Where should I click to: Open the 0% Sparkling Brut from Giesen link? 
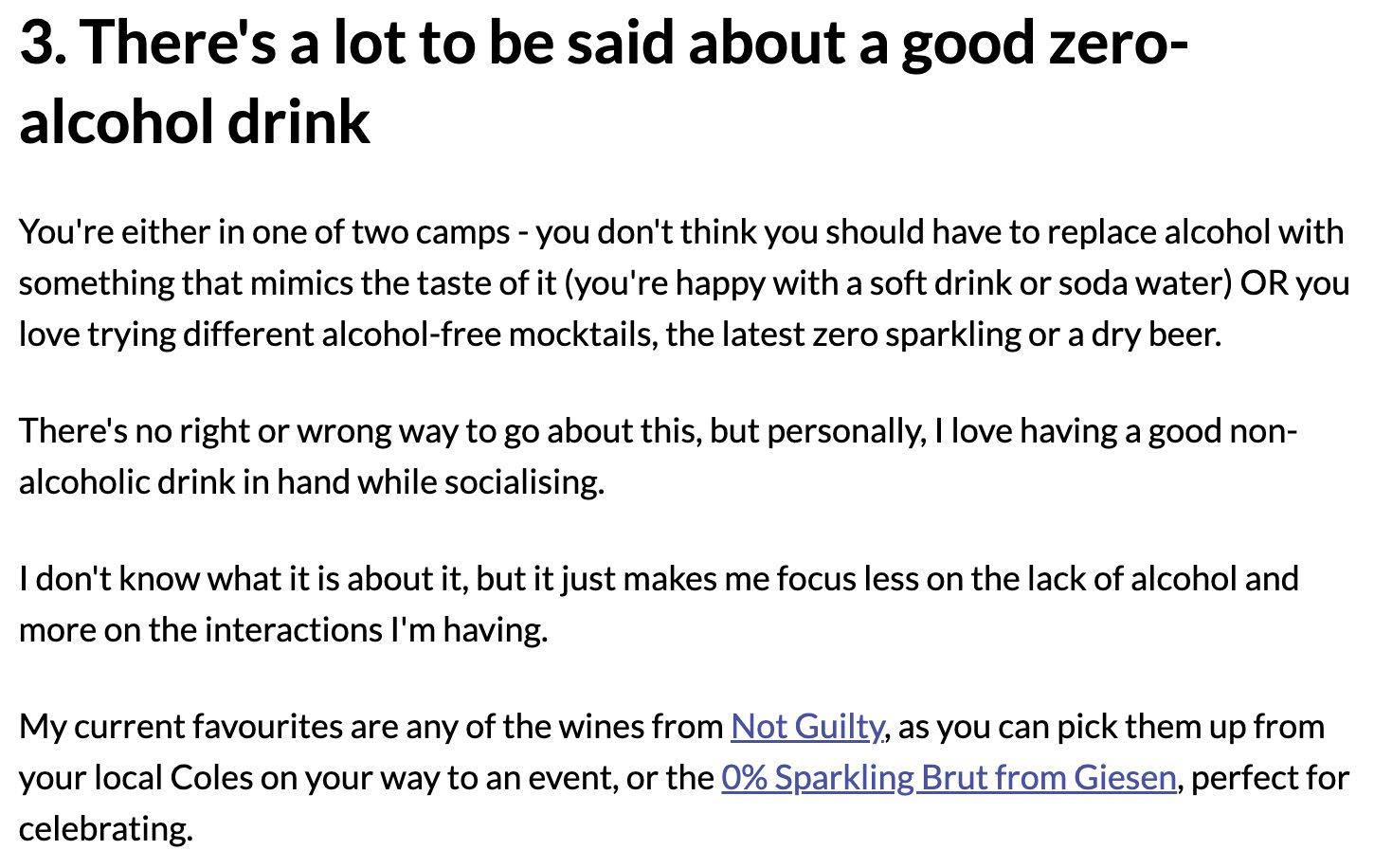click(x=949, y=778)
